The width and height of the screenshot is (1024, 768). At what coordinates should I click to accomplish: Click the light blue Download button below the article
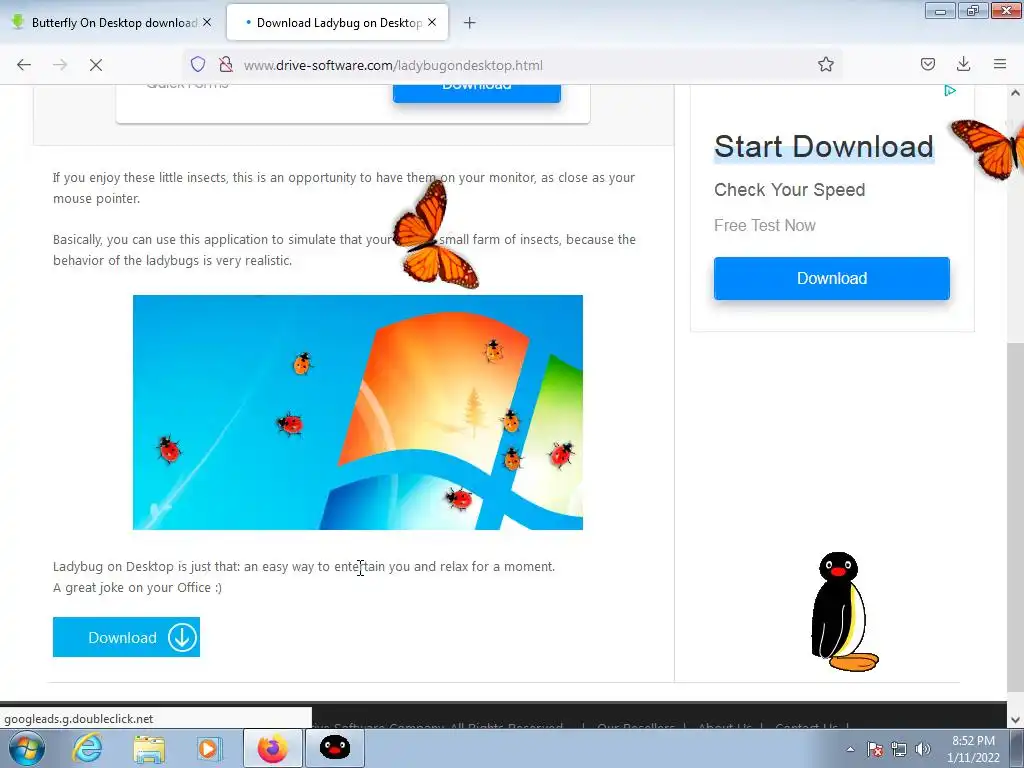(x=126, y=637)
